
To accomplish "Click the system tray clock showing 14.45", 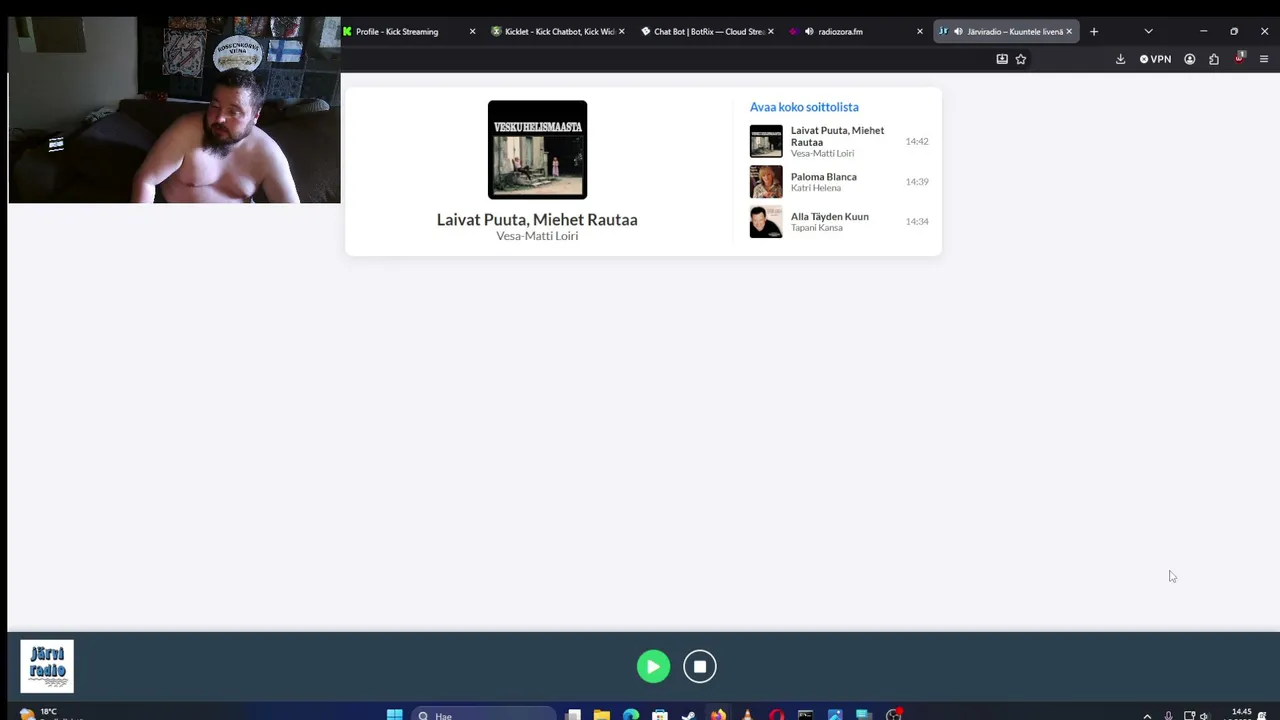I will [1242, 714].
